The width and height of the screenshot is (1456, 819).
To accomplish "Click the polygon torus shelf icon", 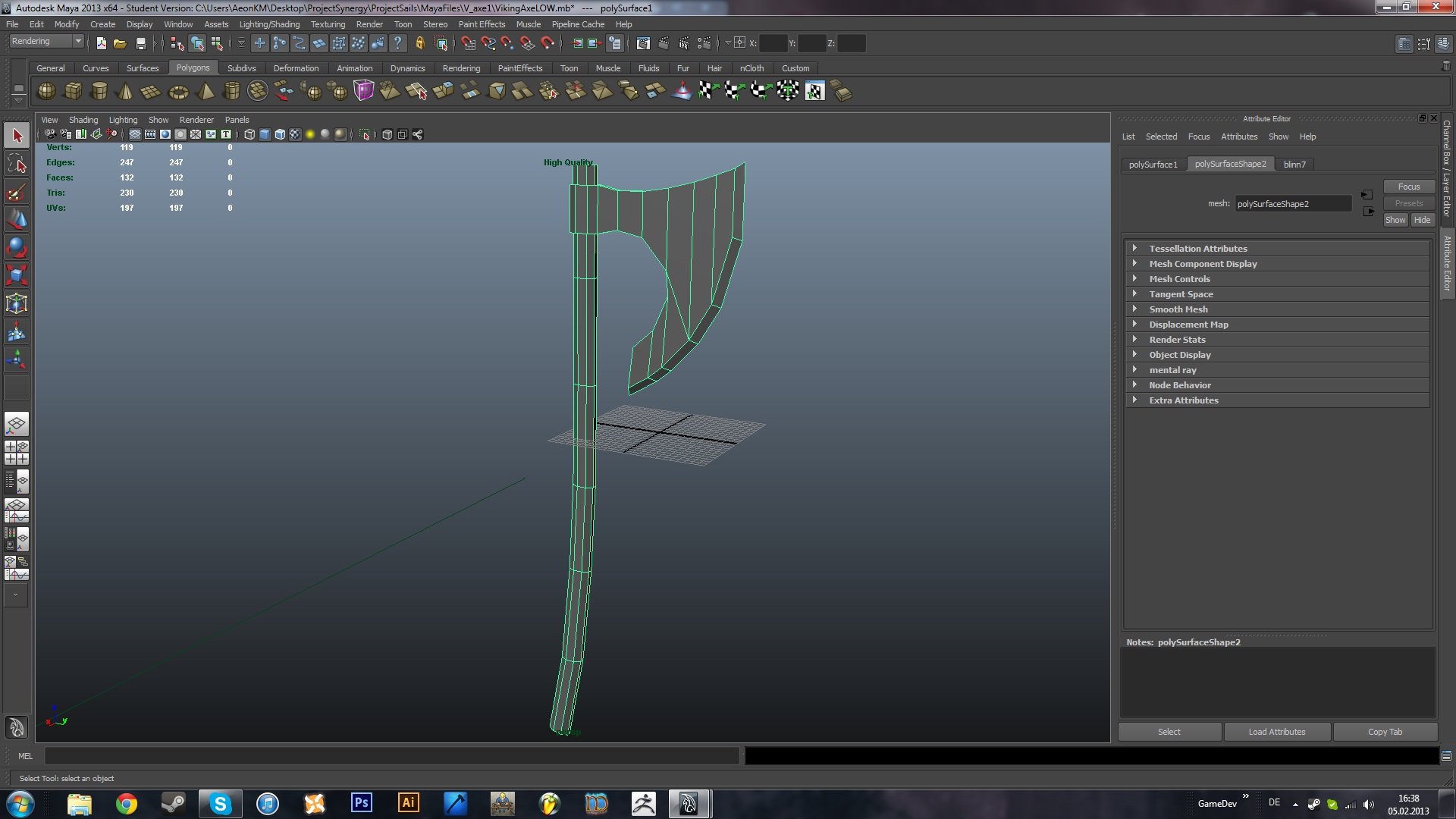I will pos(178,92).
